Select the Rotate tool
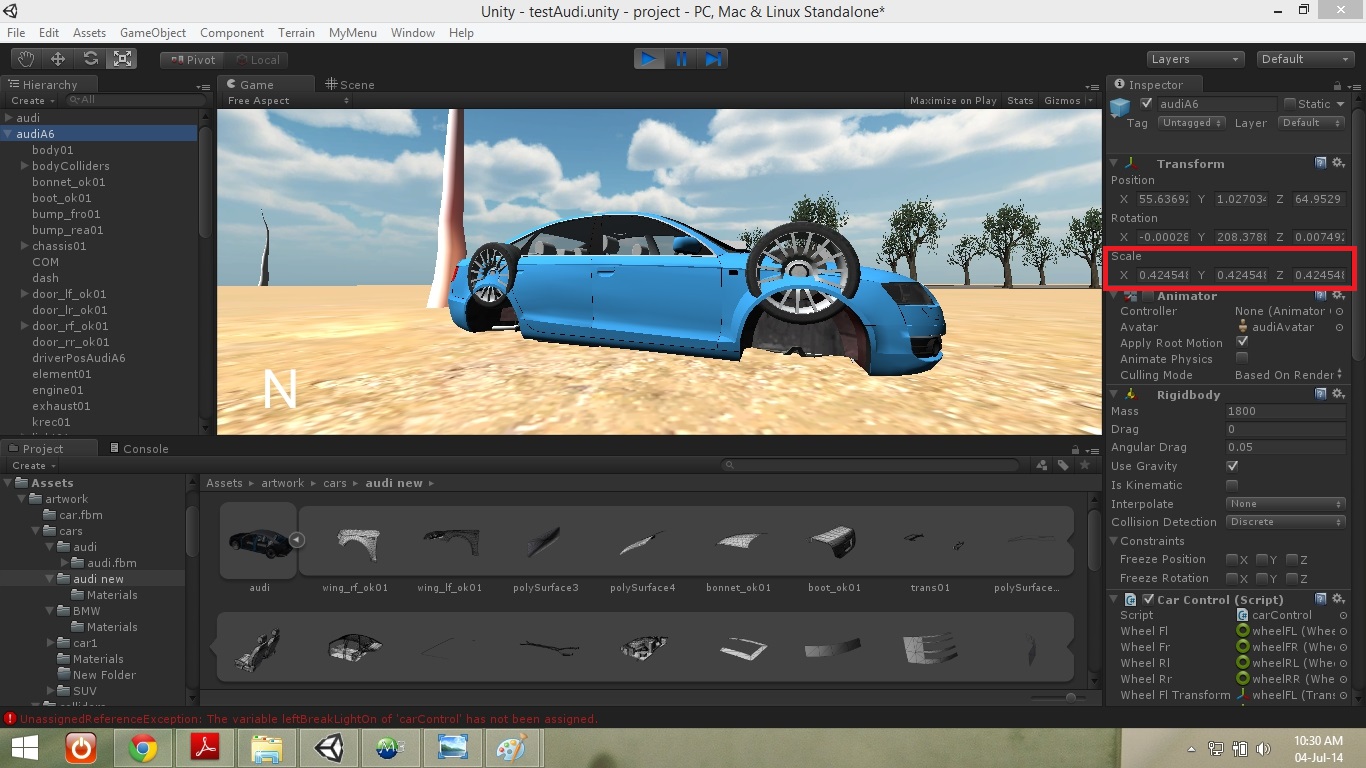The image size is (1366, 768). [90, 59]
